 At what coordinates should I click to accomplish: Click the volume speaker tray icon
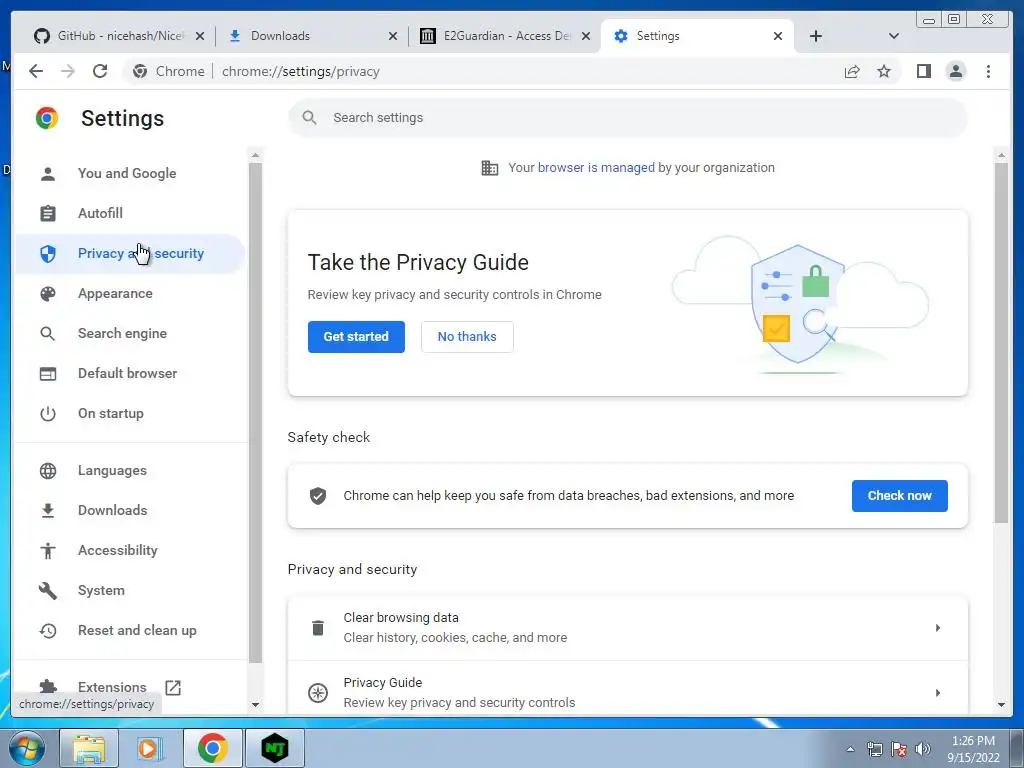922,749
